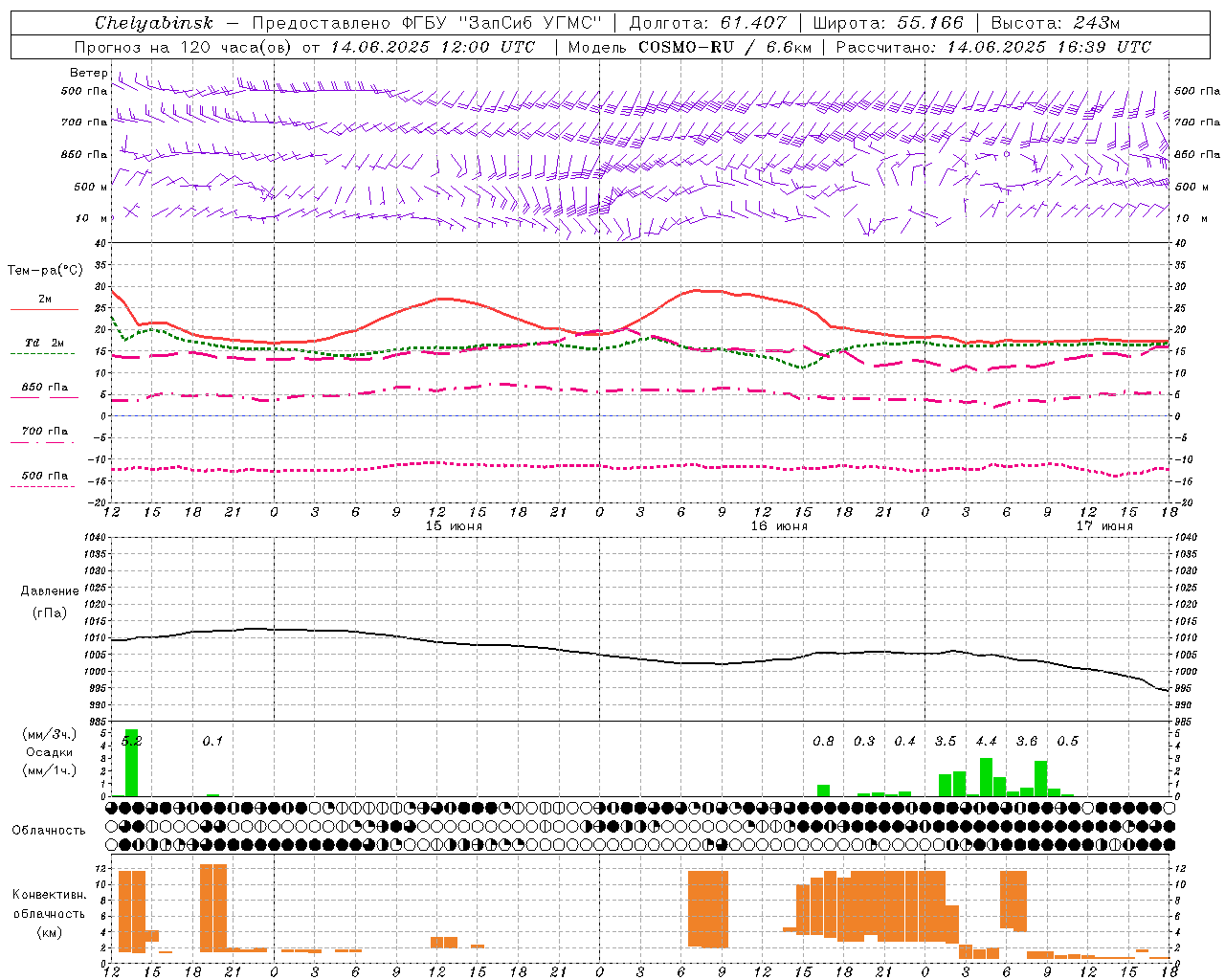Viewport: 1225px width, 980px height.
Task: Click the computed time 'Рассчитано: 14.06.2025 16:39 UTC'
Action: point(993,47)
